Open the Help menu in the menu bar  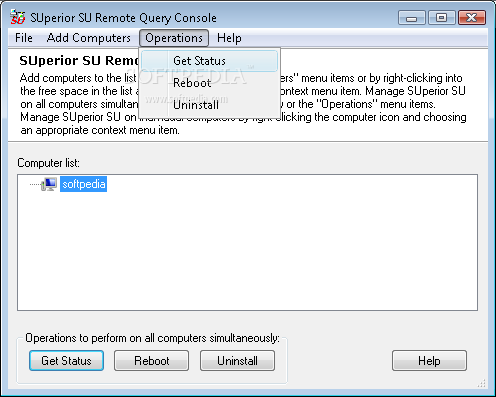[x=229, y=38]
